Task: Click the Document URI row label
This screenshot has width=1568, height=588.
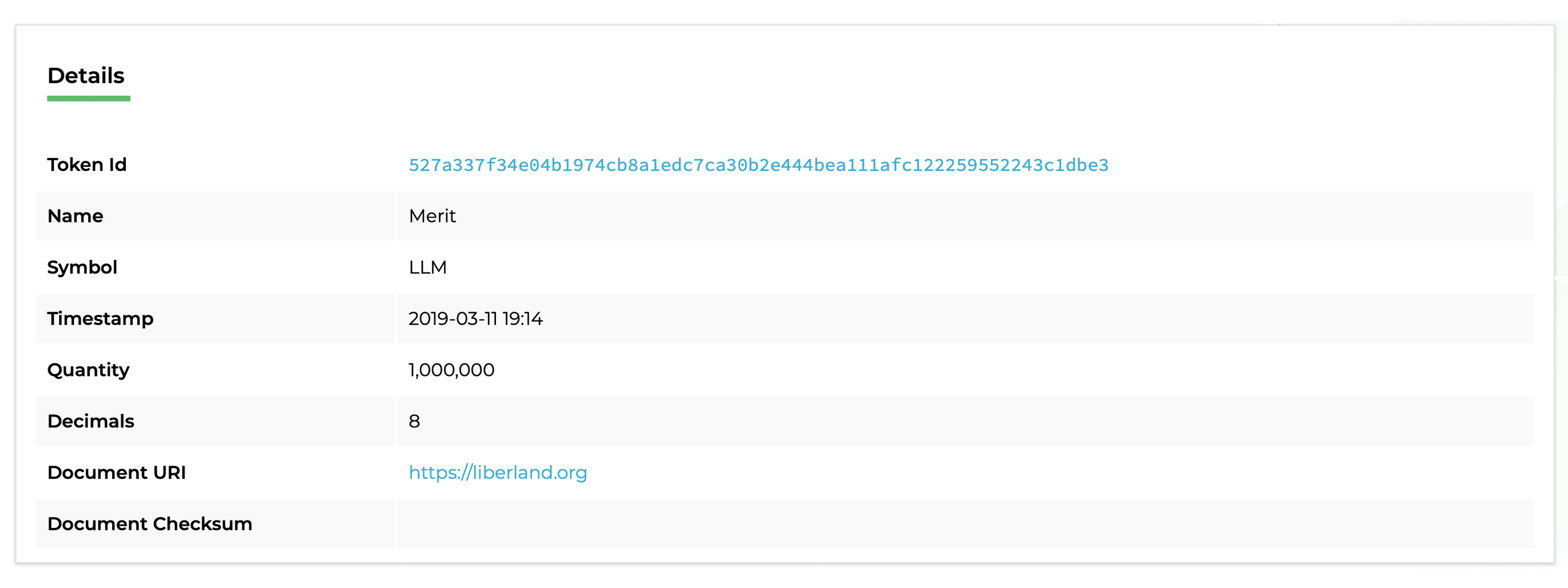Action: click(117, 472)
